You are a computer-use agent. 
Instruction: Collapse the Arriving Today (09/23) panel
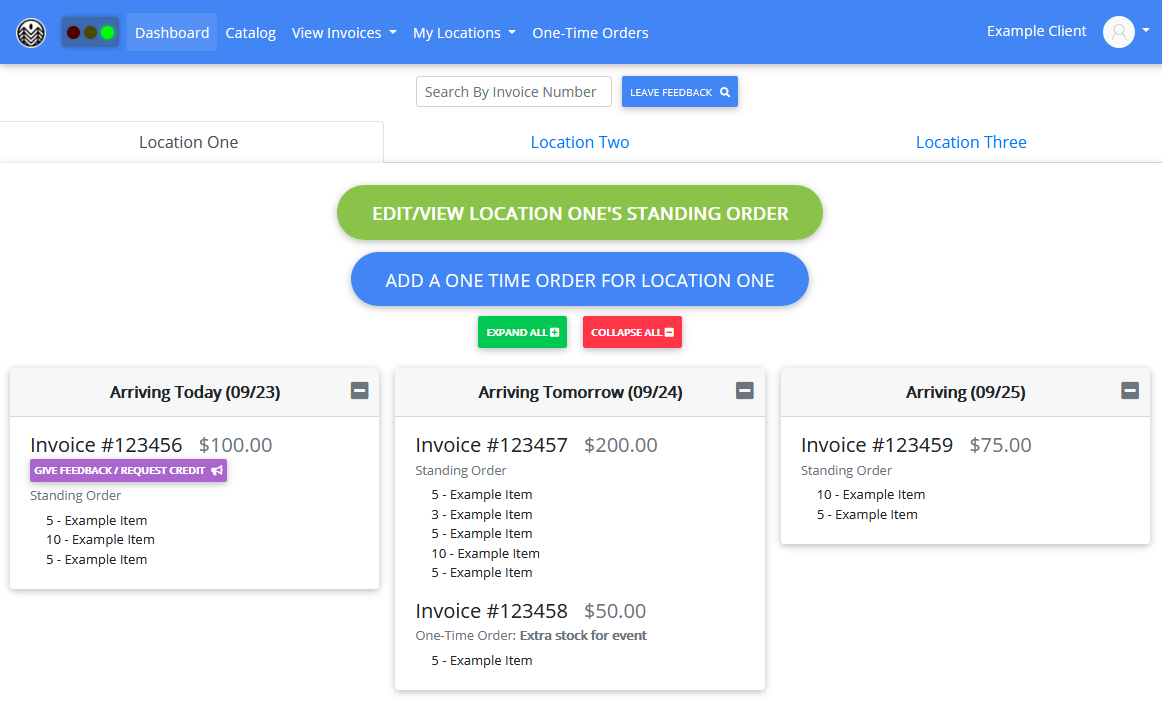359,391
